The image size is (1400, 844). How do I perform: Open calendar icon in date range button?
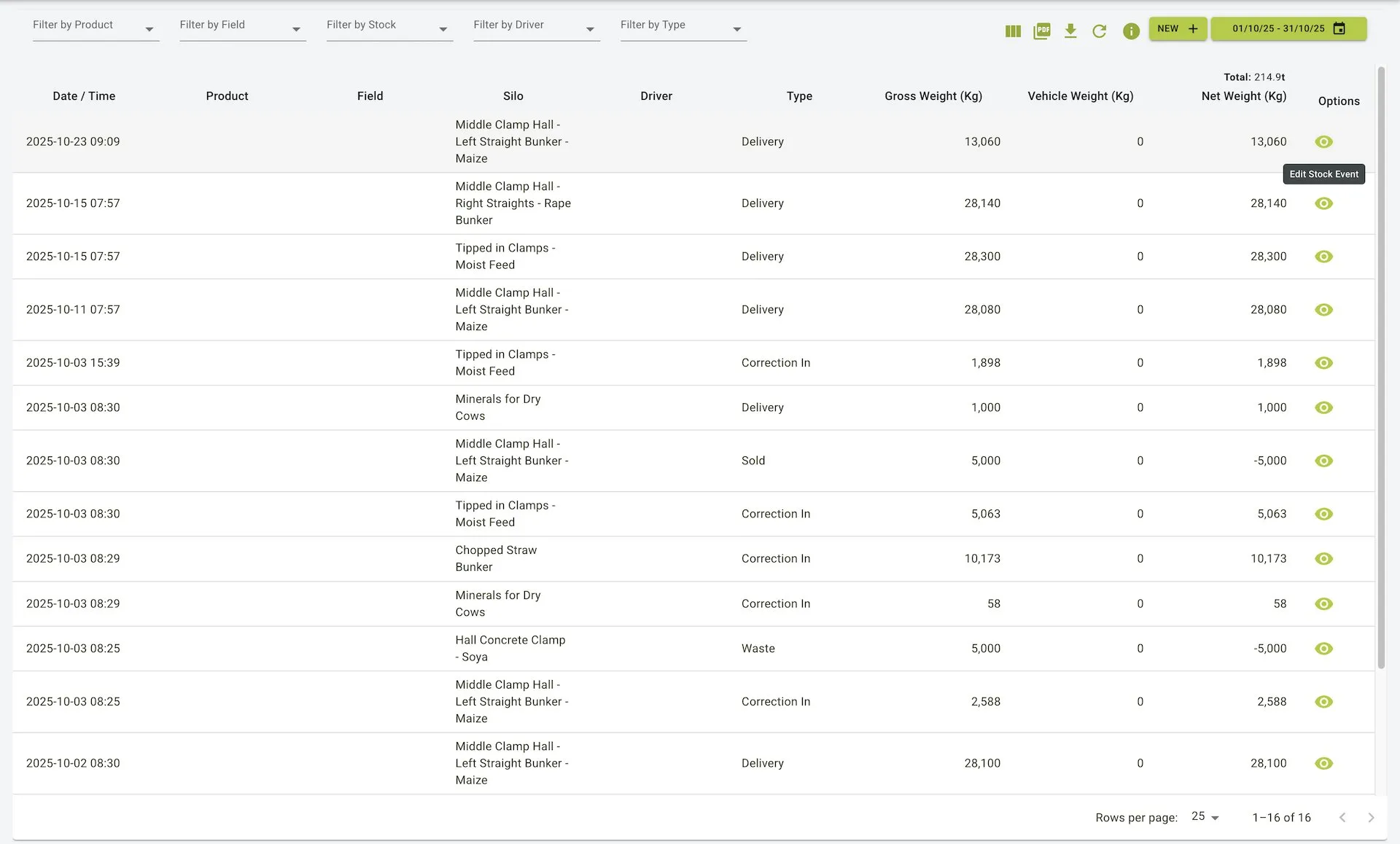click(1339, 28)
